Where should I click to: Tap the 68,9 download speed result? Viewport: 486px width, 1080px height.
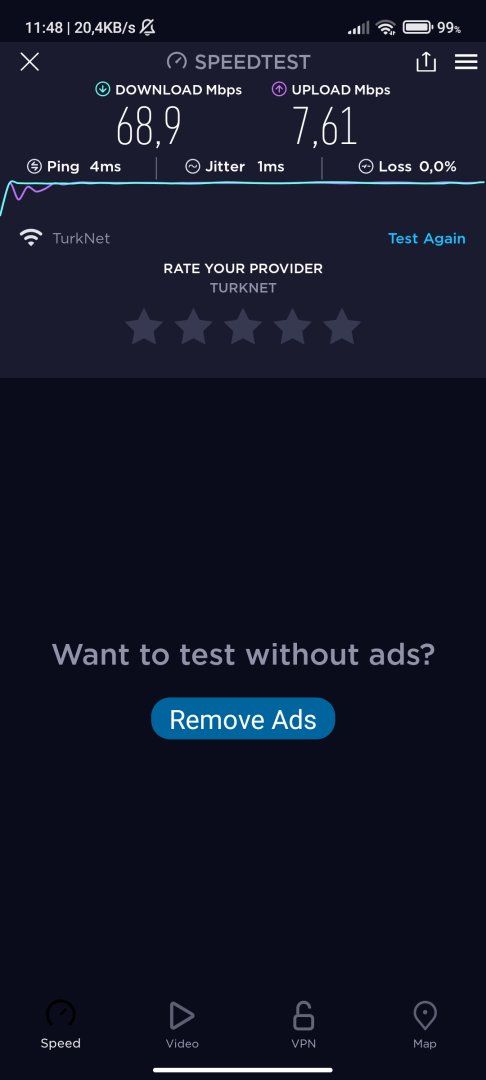149,127
